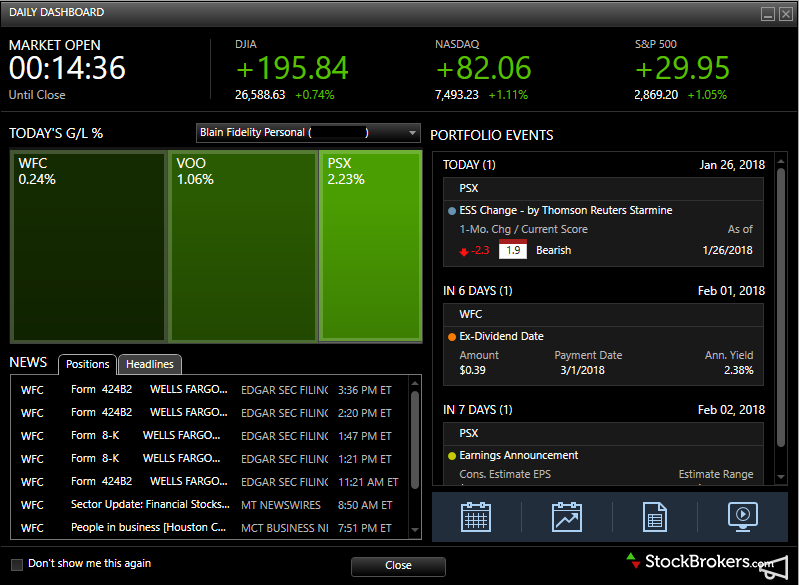
Task: Click the 3/1/2018 payment date
Action: coord(582,370)
